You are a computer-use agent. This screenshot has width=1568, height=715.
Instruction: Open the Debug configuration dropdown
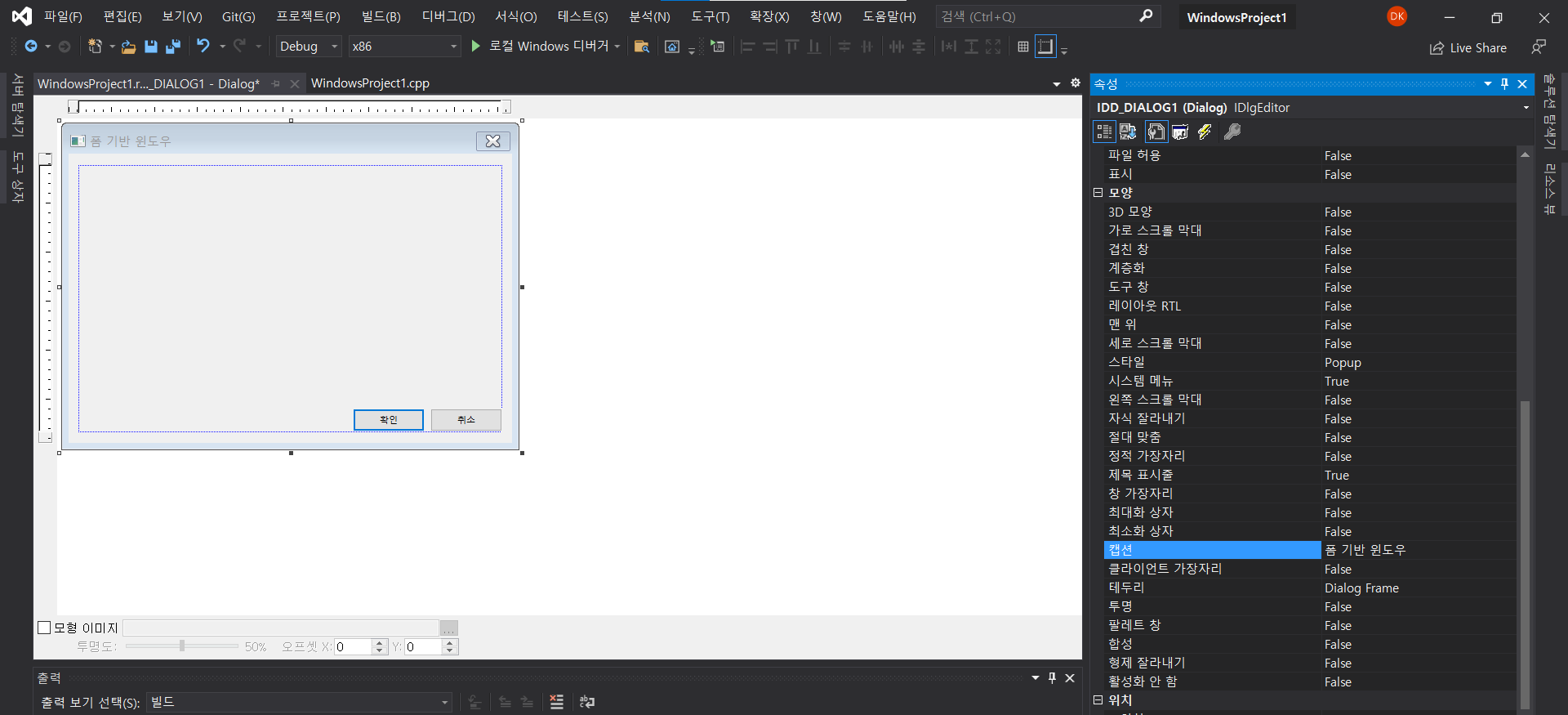pyautogui.click(x=308, y=47)
